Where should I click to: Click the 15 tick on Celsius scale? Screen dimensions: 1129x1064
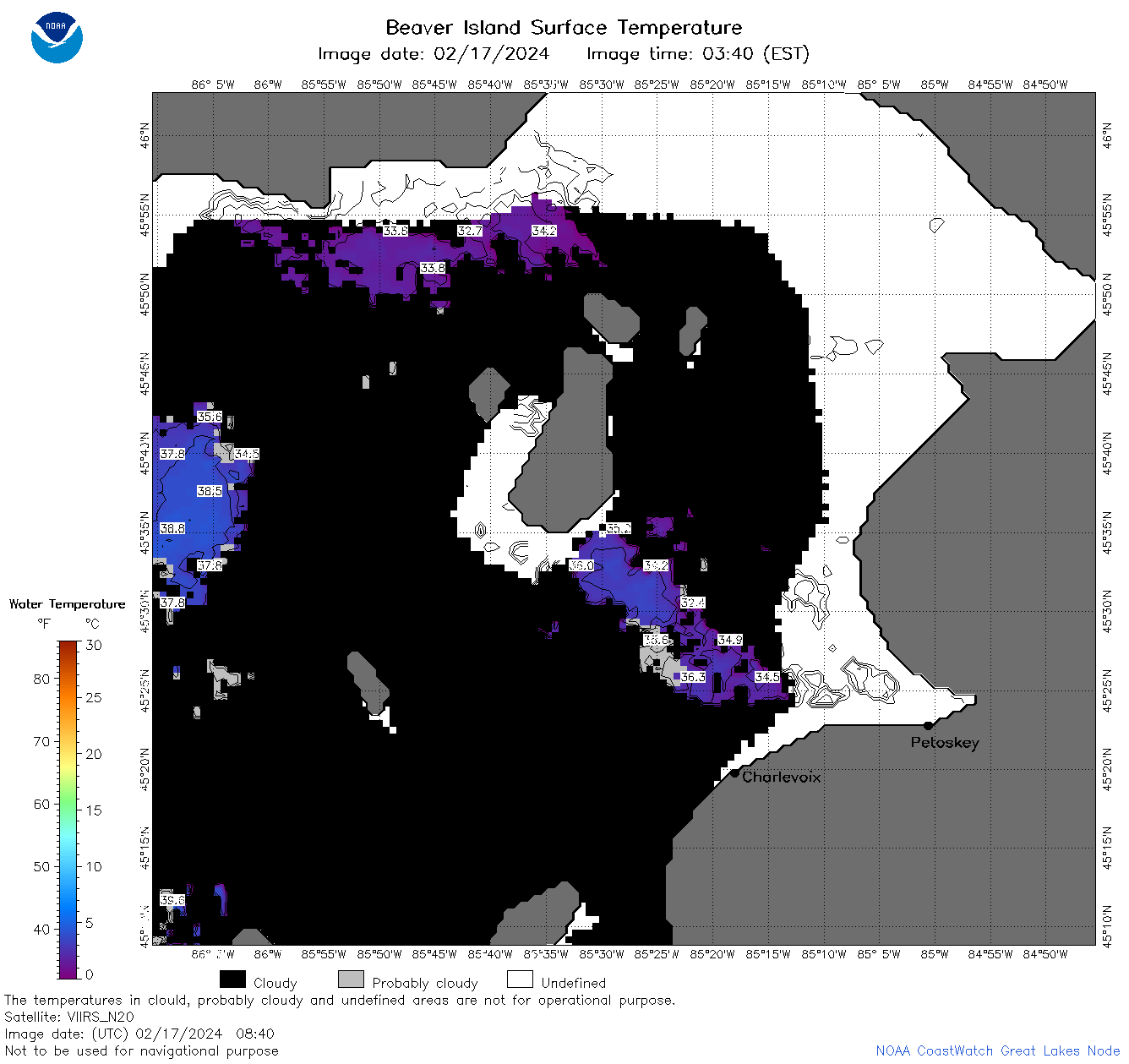coord(94,810)
